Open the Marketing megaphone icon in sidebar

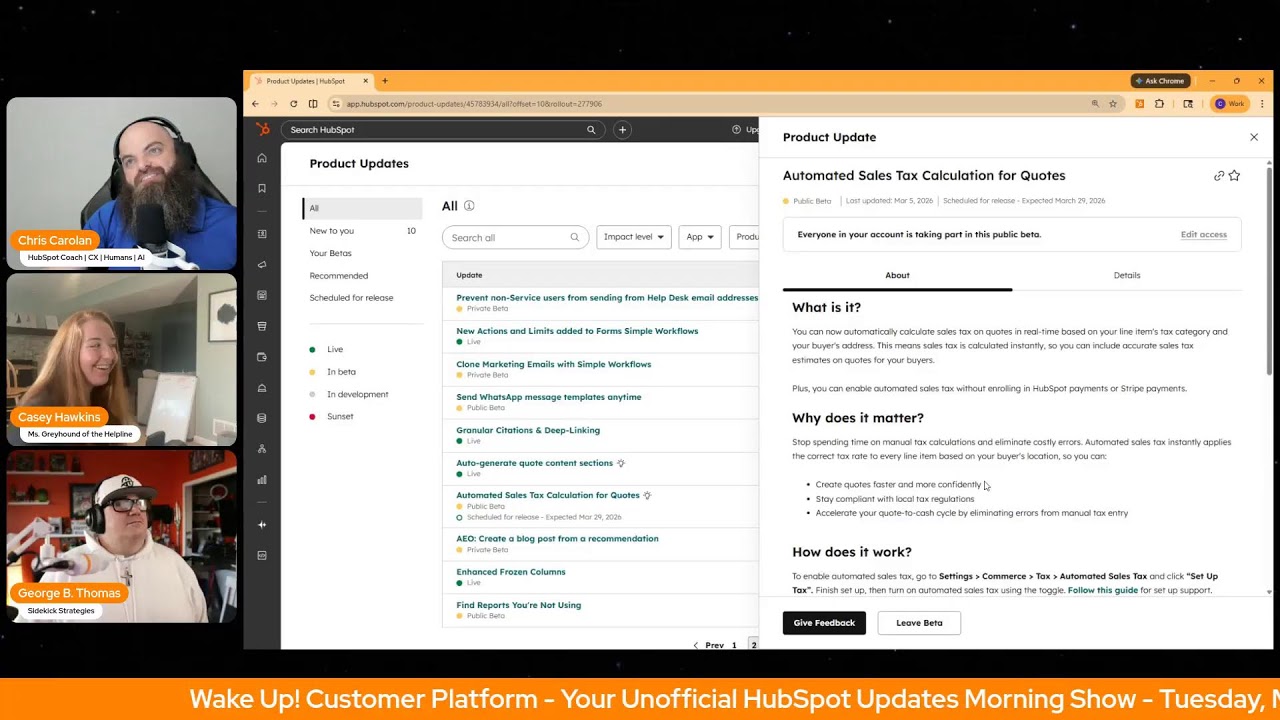pos(262,264)
